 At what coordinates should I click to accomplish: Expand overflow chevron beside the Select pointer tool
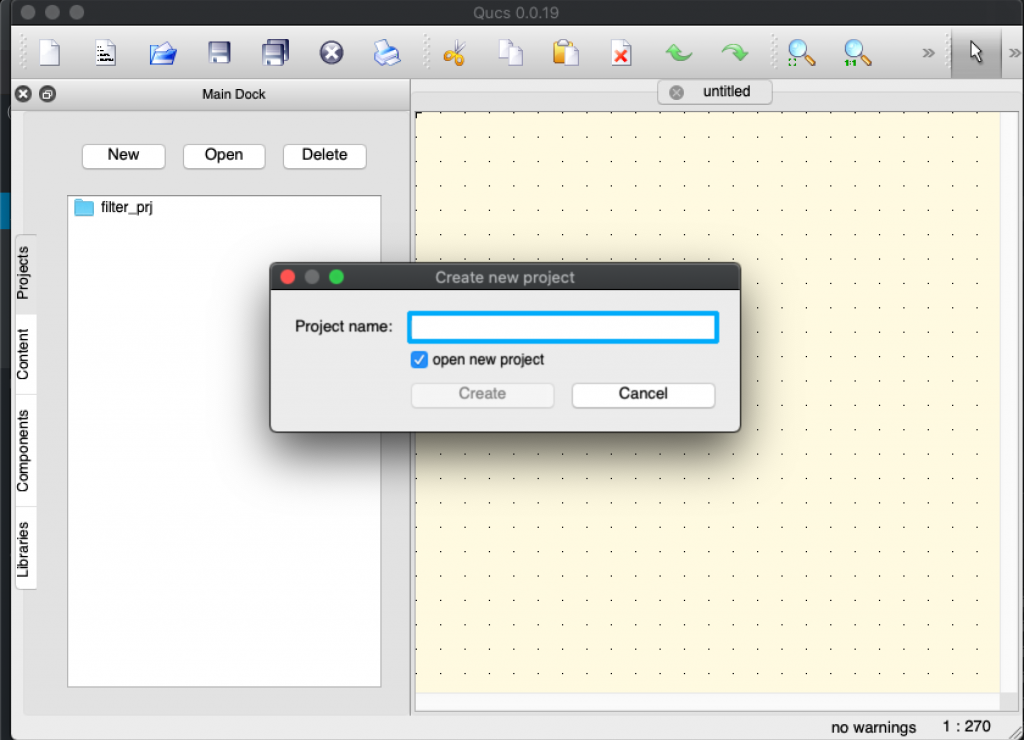[x=1015, y=53]
